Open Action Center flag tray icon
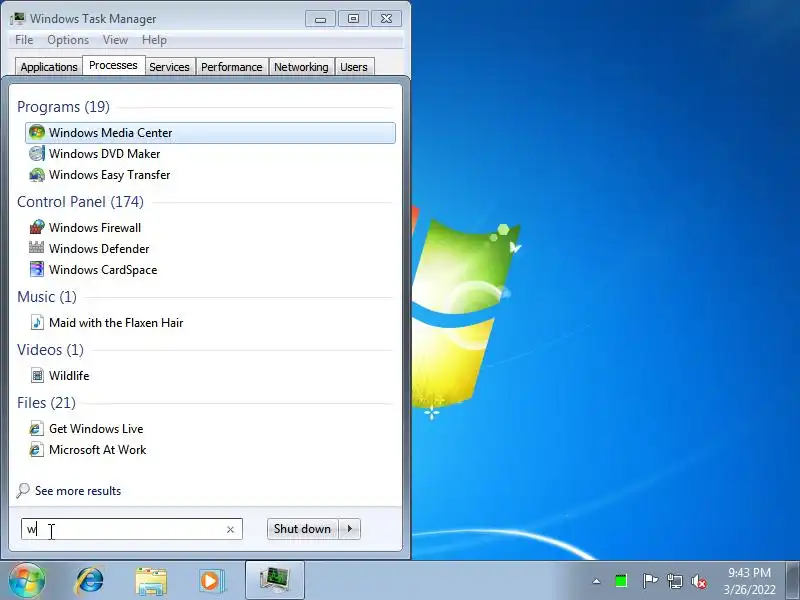The image size is (800, 600). pyautogui.click(x=649, y=581)
